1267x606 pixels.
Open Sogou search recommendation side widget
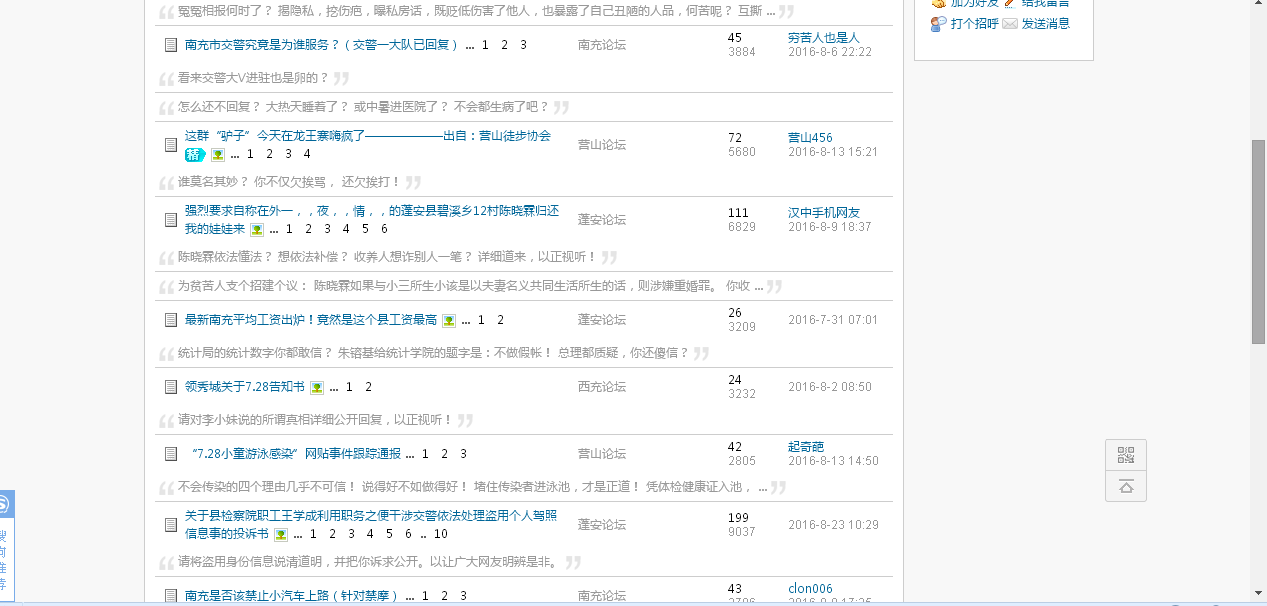(x=5, y=545)
